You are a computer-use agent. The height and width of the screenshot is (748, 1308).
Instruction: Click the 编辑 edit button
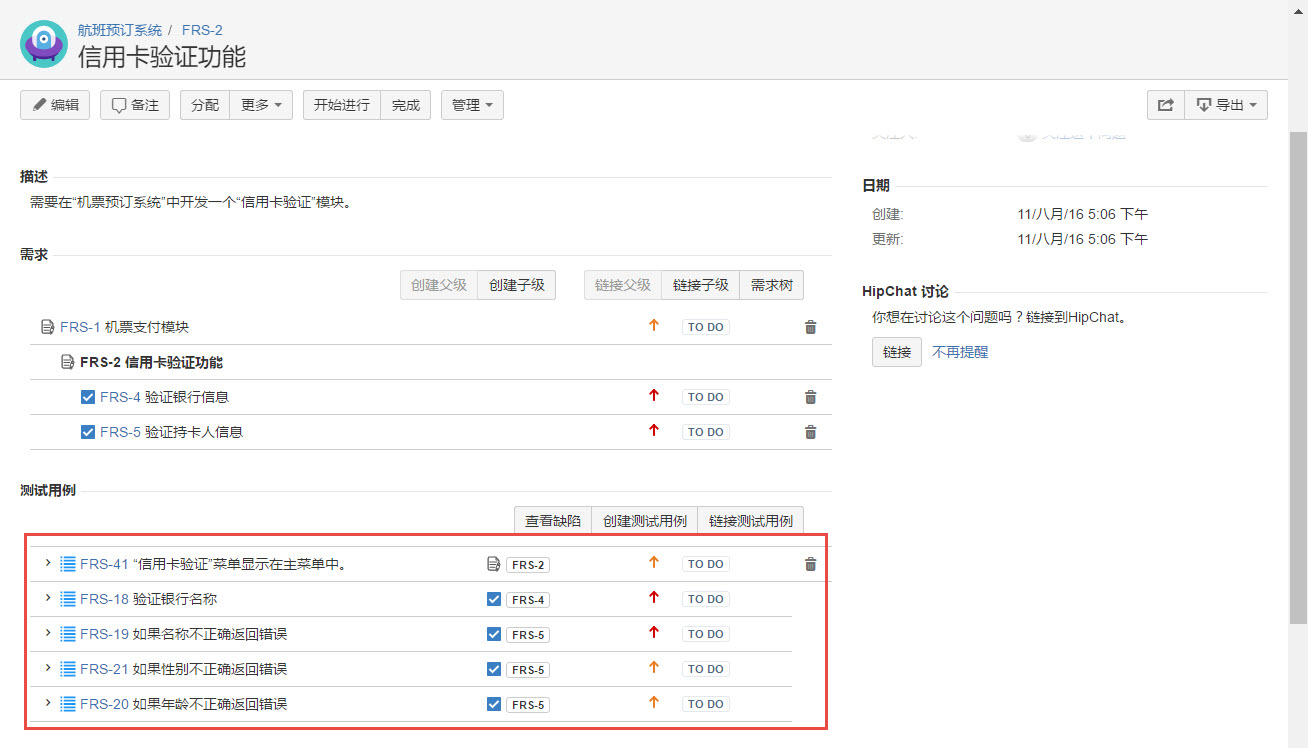point(55,105)
